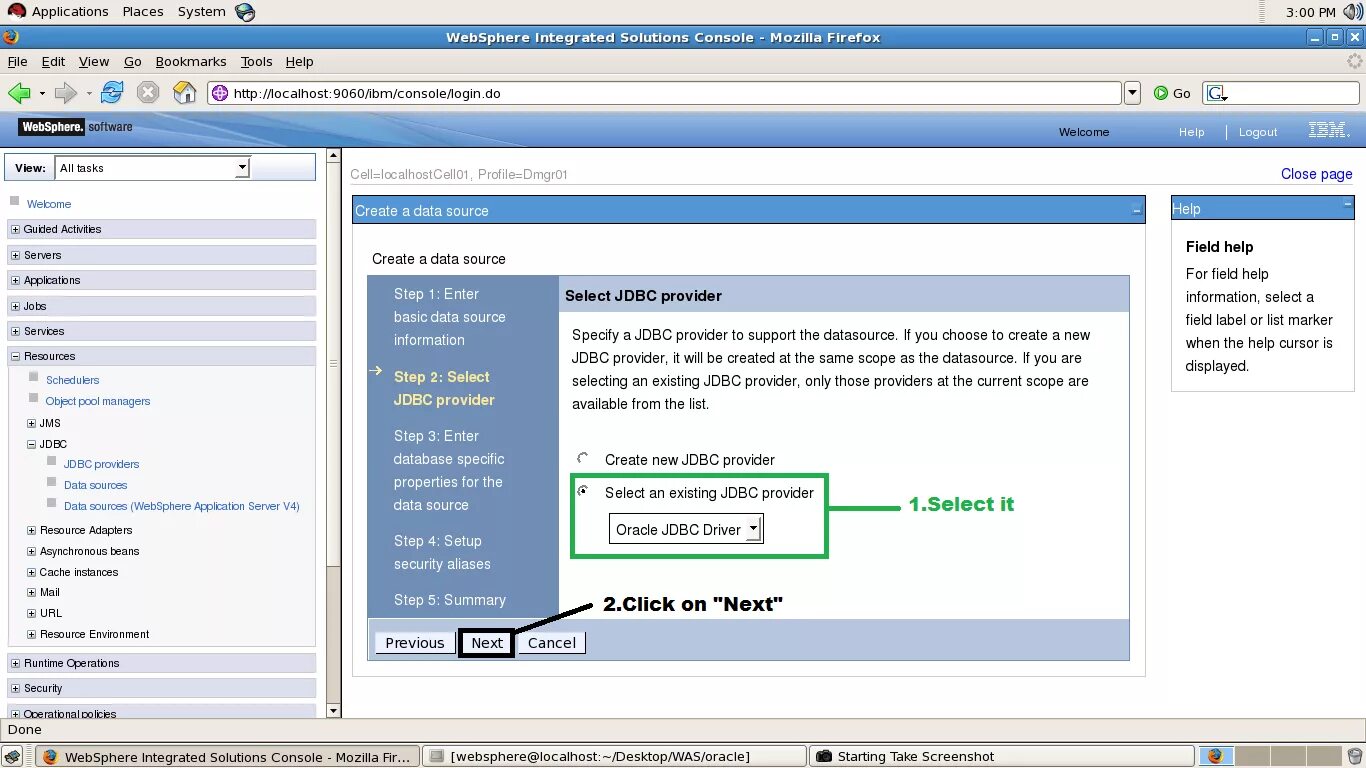Open the View menu in Firefox
Image resolution: width=1366 pixels, height=768 pixels.
94,61
